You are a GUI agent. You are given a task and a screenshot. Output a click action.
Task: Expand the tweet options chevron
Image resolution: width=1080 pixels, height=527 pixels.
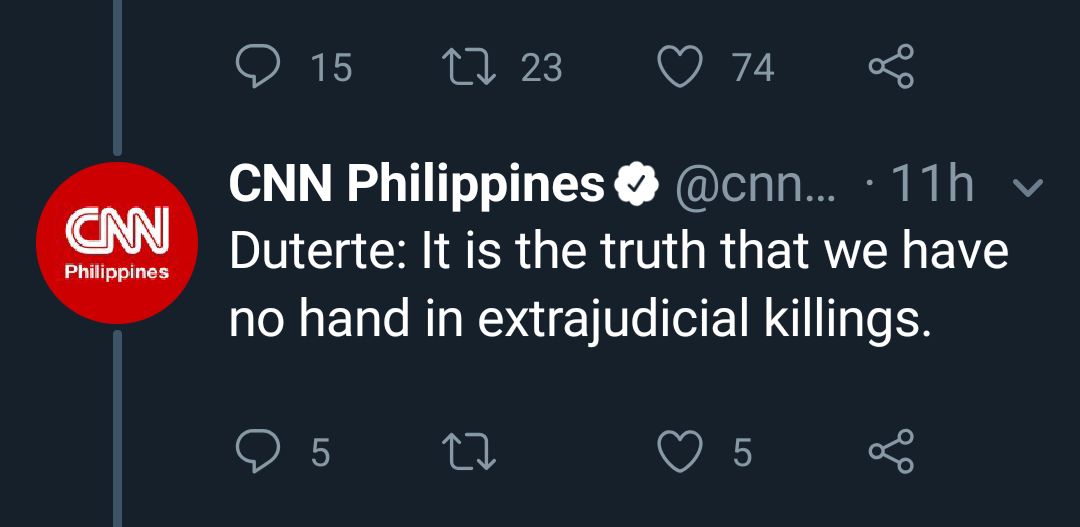point(1028,185)
